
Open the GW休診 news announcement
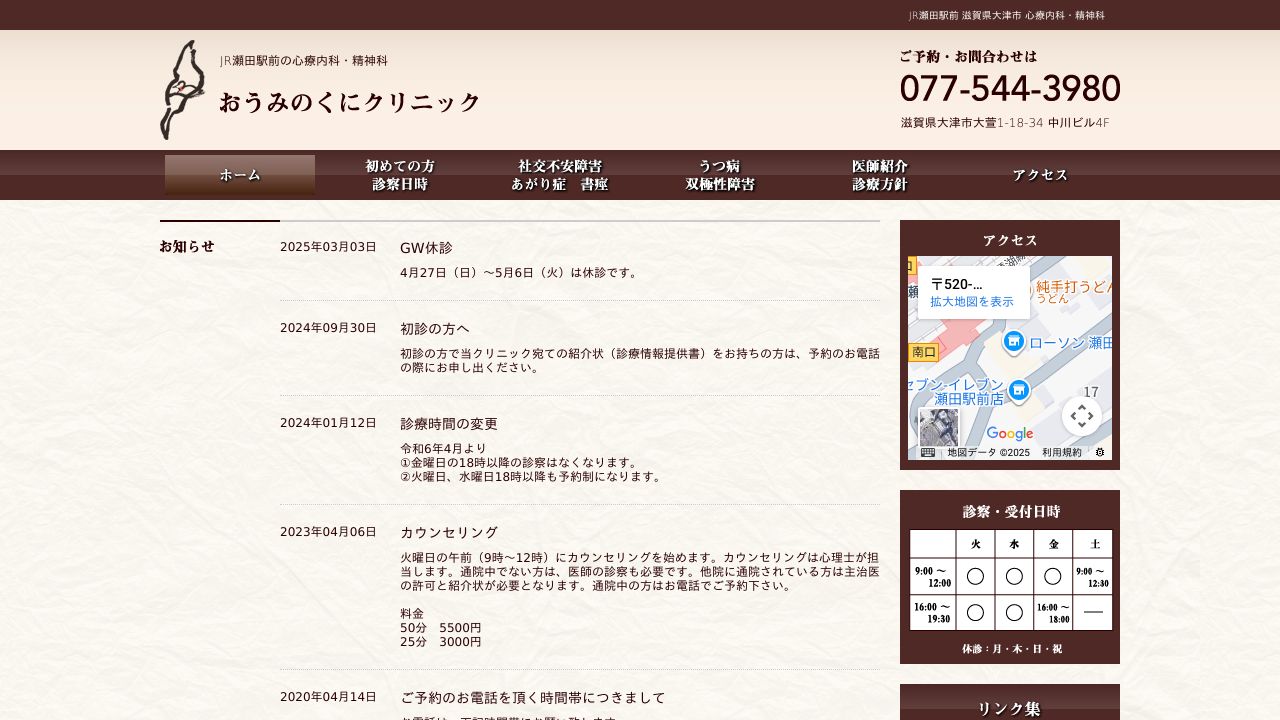point(427,247)
